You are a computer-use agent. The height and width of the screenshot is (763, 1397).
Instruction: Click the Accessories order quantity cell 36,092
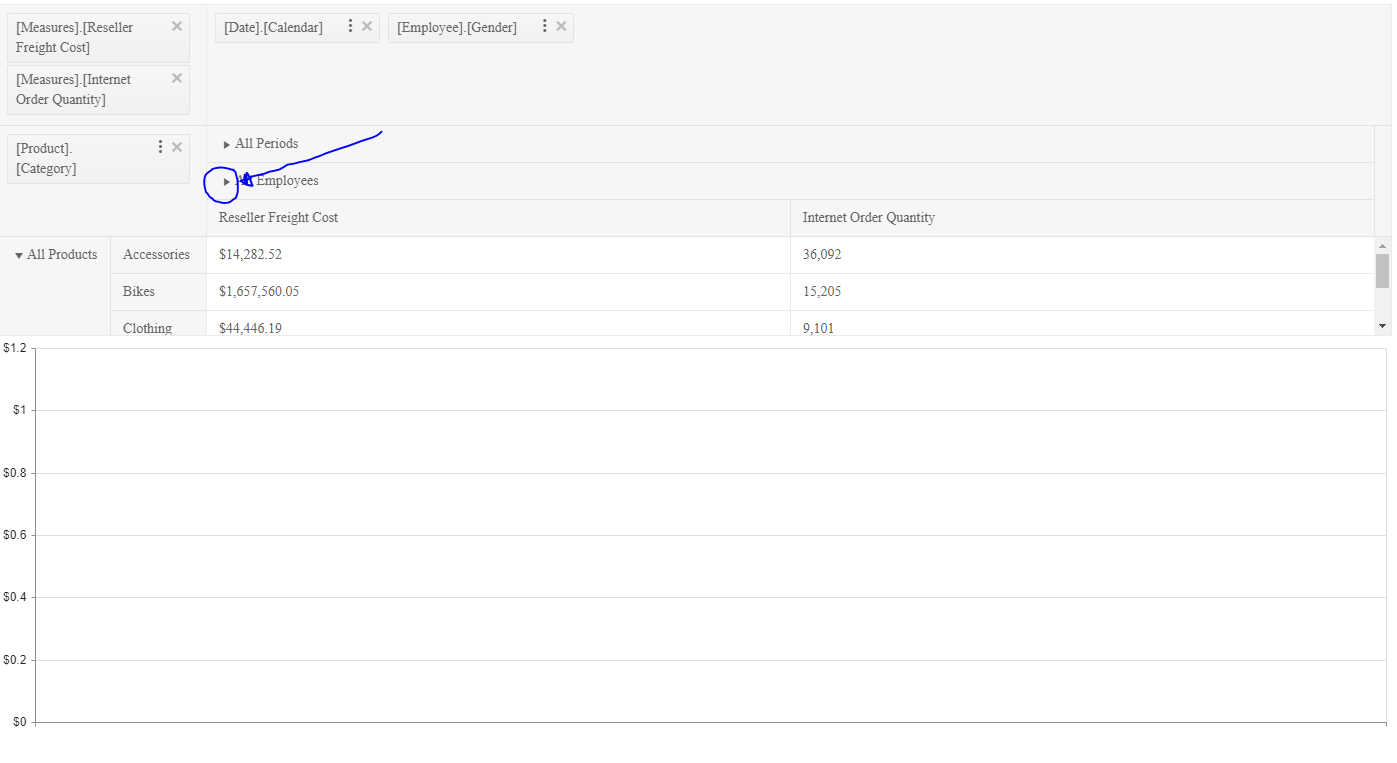point(822,255)
